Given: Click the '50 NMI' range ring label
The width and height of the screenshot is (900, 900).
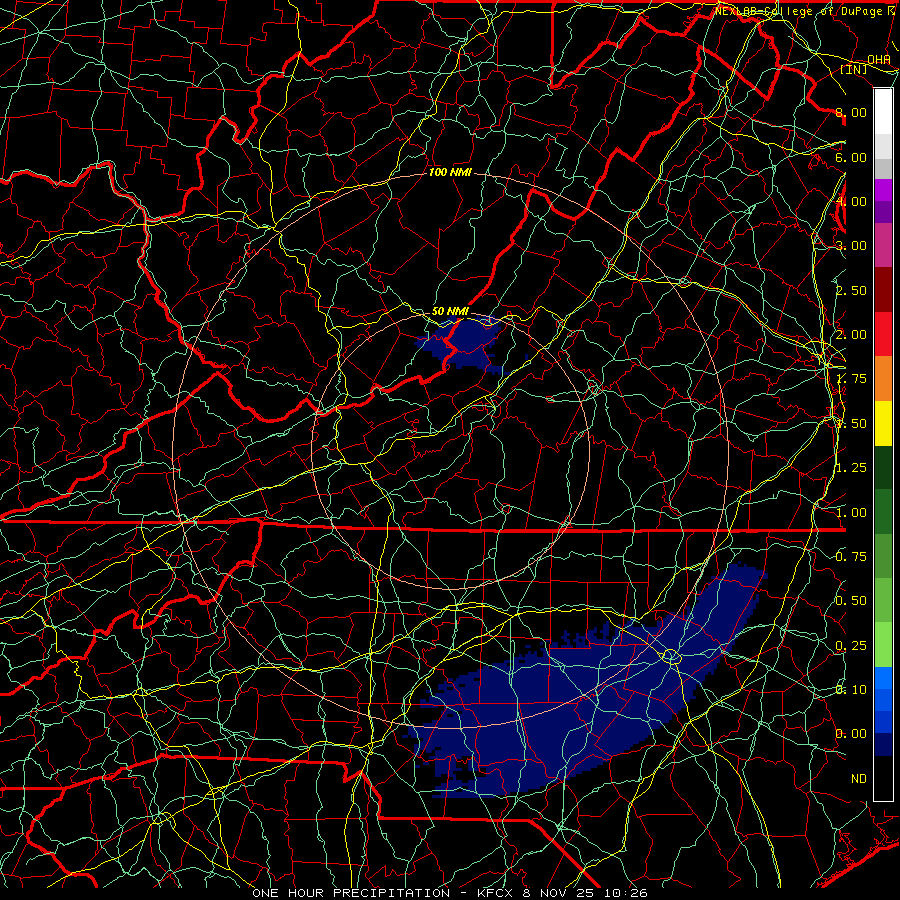Looking at the screenshot, I should pyautogui.click(x=450, y=311).
